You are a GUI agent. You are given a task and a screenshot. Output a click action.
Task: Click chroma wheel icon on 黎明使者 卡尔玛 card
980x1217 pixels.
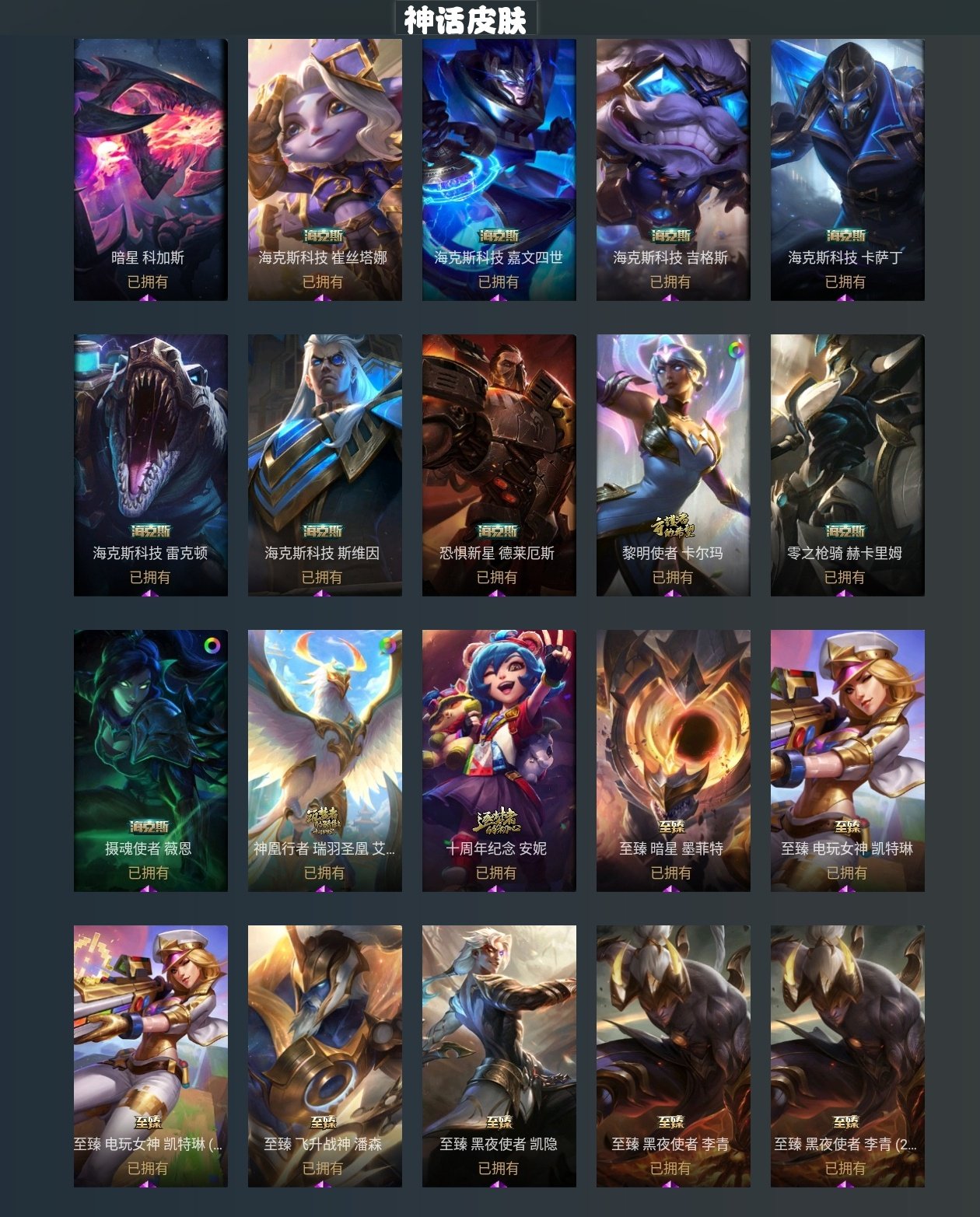(x=735, y=350)
